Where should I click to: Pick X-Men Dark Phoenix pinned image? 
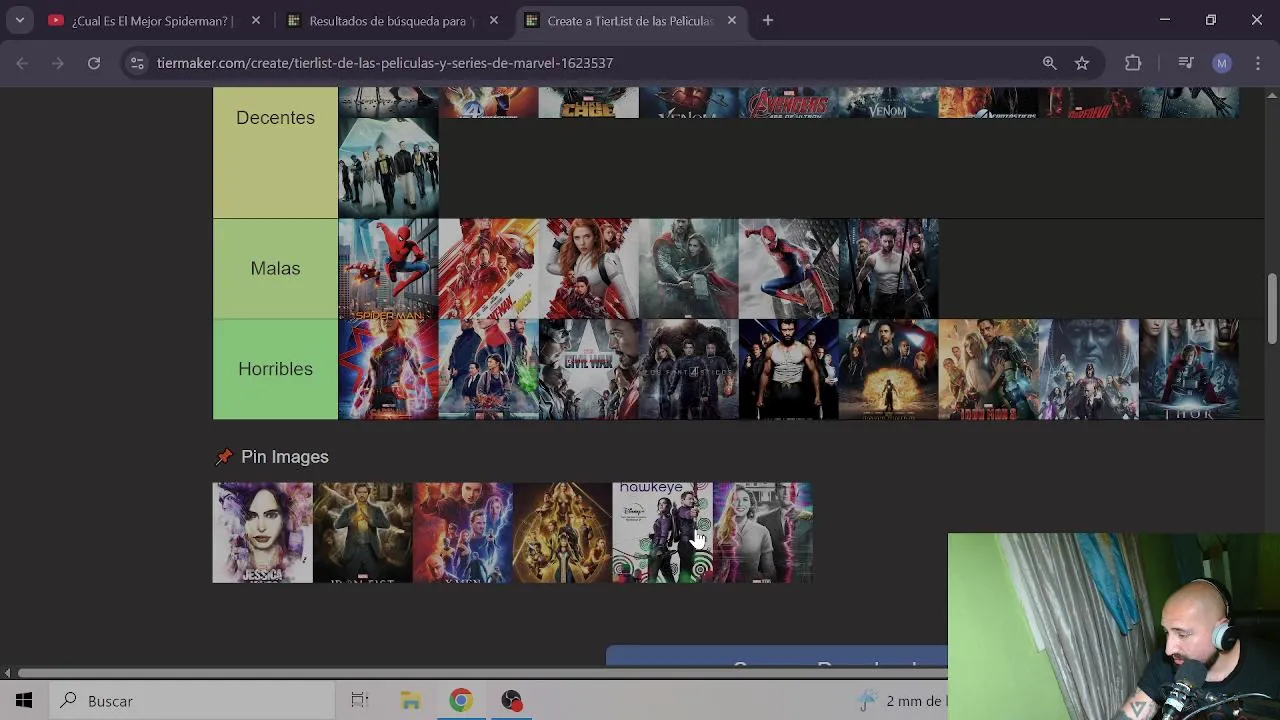[462, 533]
